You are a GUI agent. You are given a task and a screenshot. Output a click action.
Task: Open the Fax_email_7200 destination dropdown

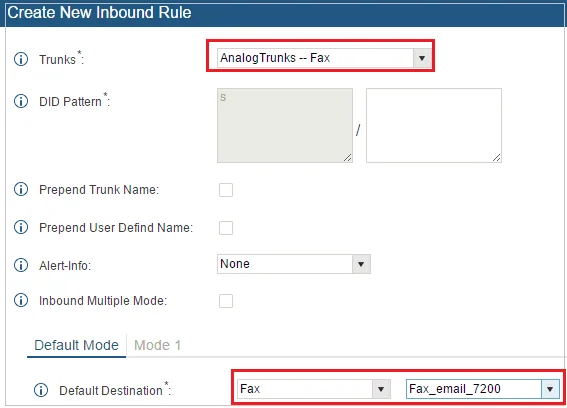click(483, 389)
